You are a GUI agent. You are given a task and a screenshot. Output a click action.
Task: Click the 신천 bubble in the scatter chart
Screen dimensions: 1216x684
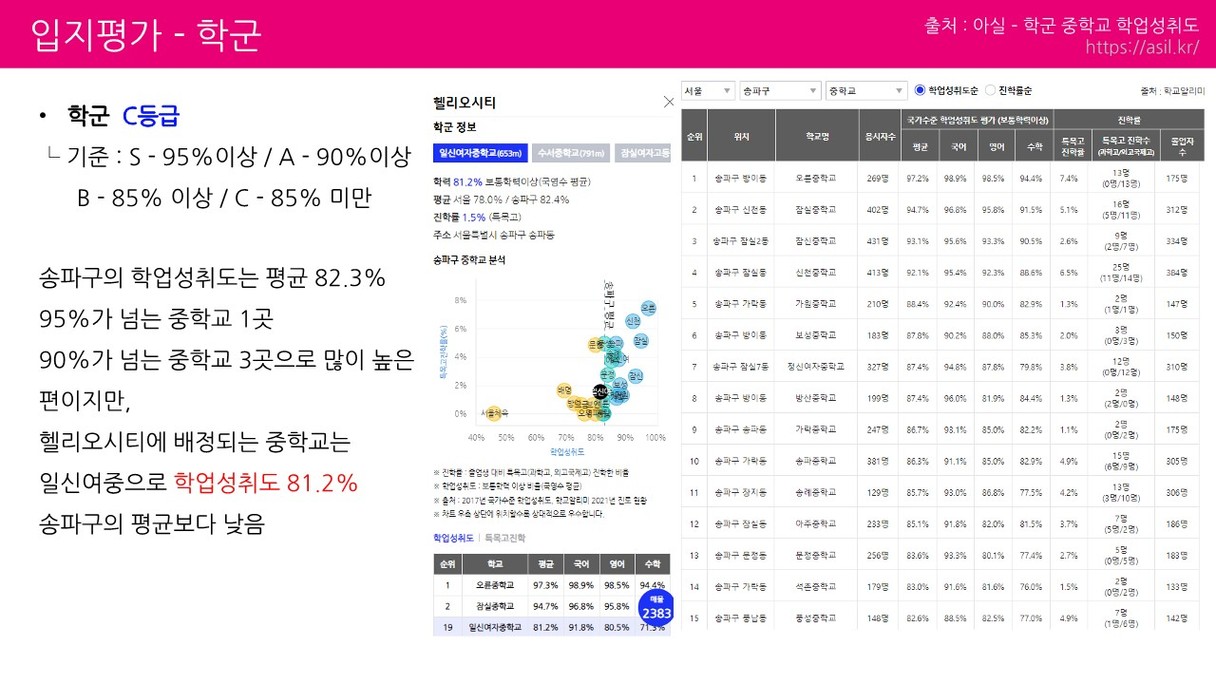633,321
